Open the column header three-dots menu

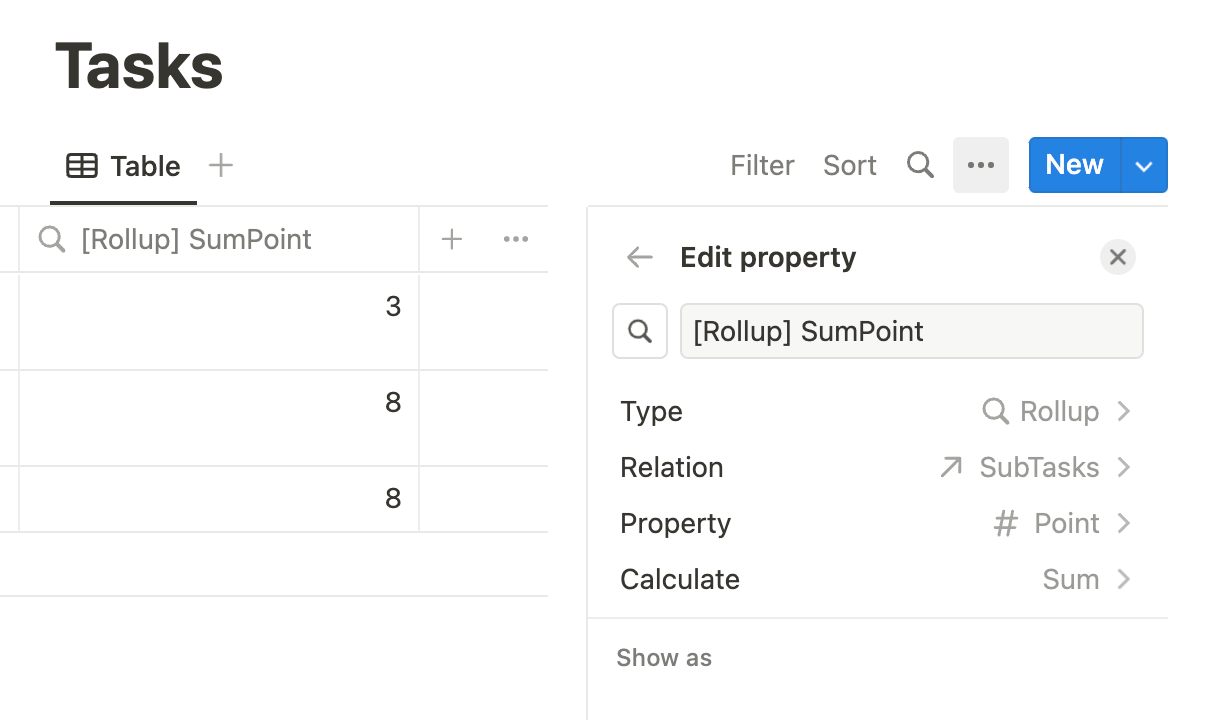pos(516,239)
